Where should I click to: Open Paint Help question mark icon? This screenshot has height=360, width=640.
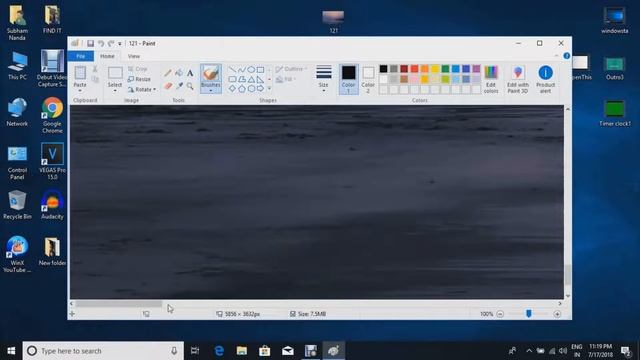(567, 56)
